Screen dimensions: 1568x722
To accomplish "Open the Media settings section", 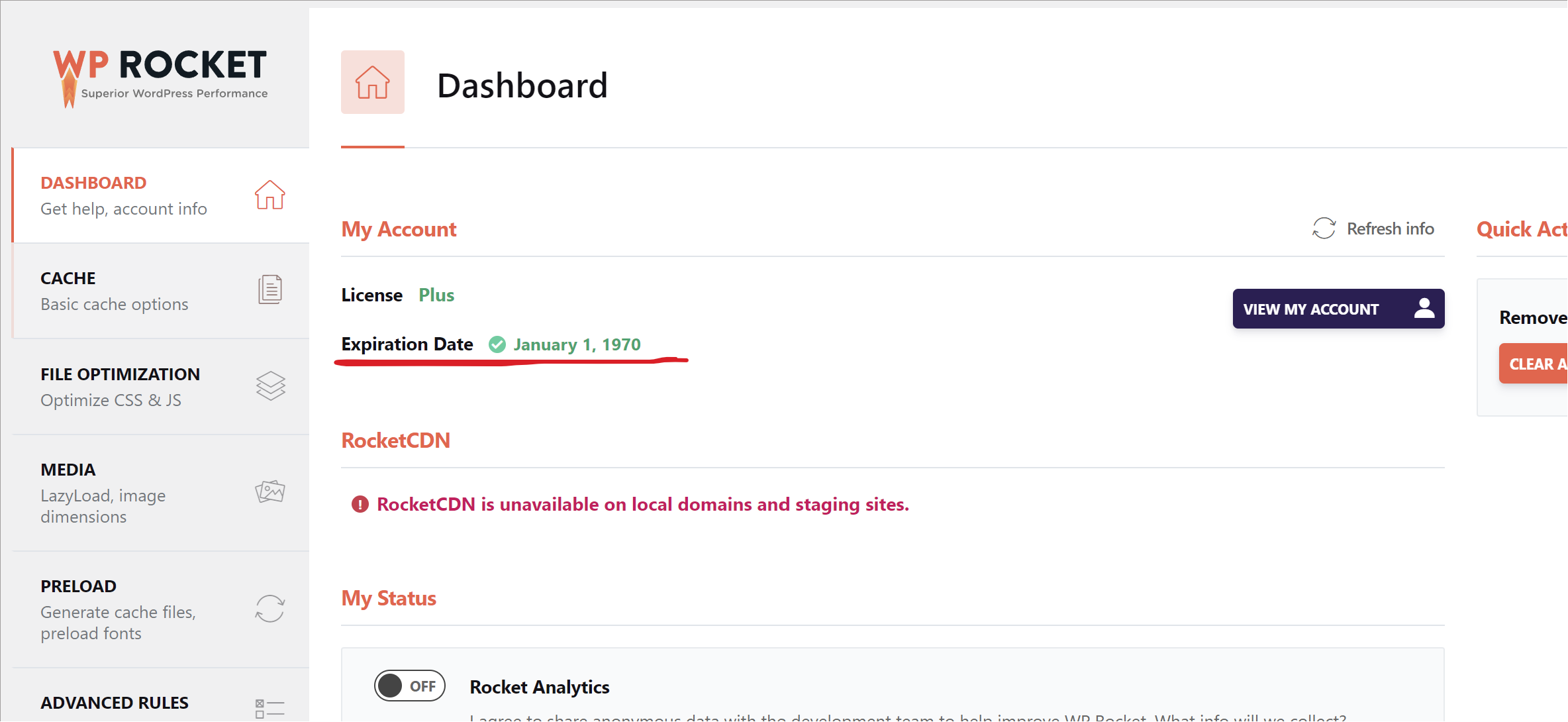I will click(161, 493).
